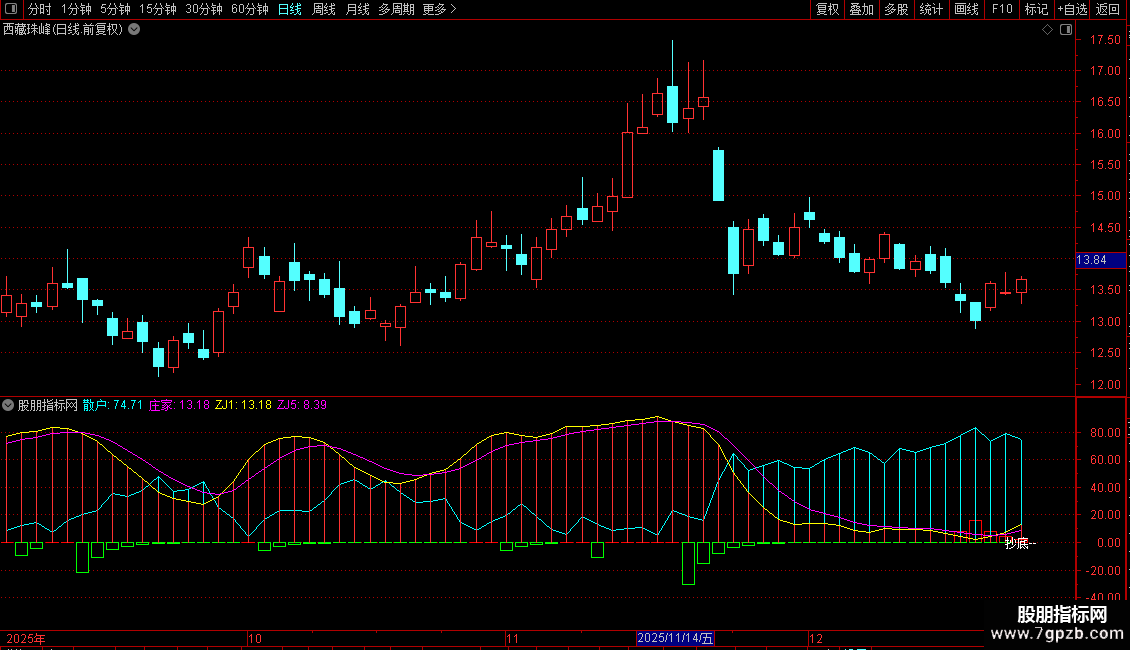Toggle 复权 price adjustment
The image size is (1130, 650).
click(x=827, y=9)
